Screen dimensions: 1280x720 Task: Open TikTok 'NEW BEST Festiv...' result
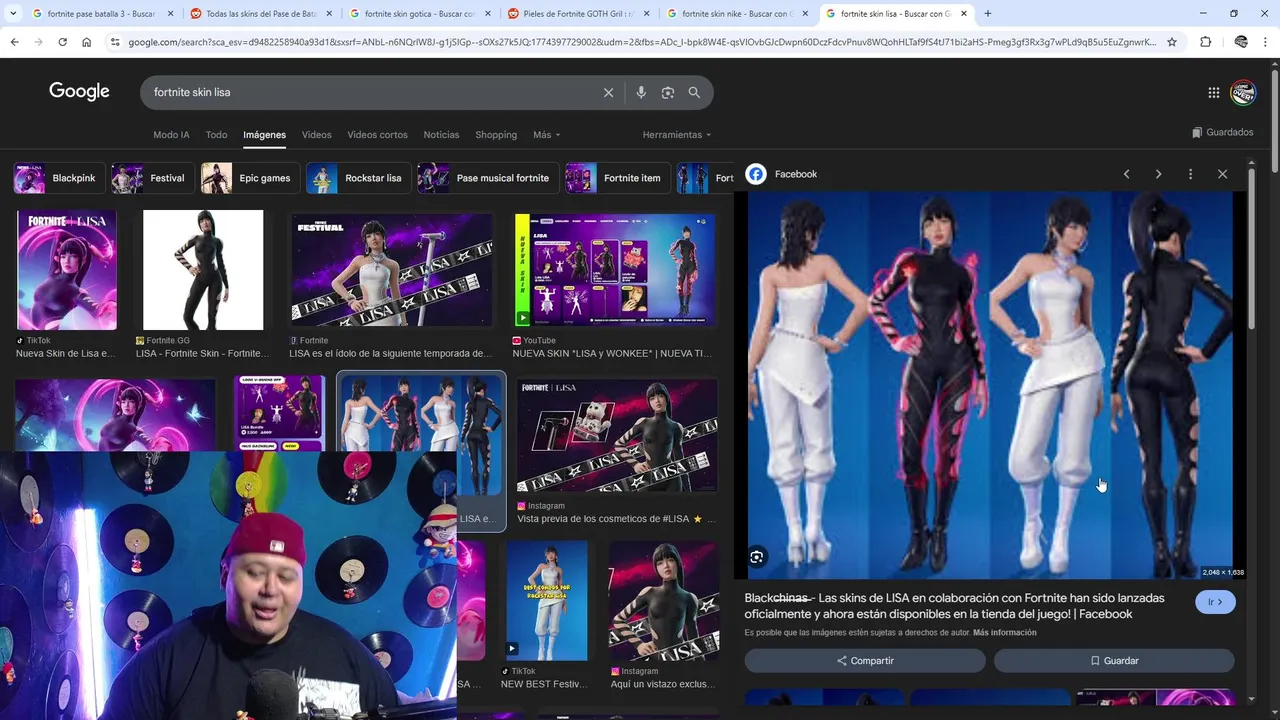tap(547, 601)
